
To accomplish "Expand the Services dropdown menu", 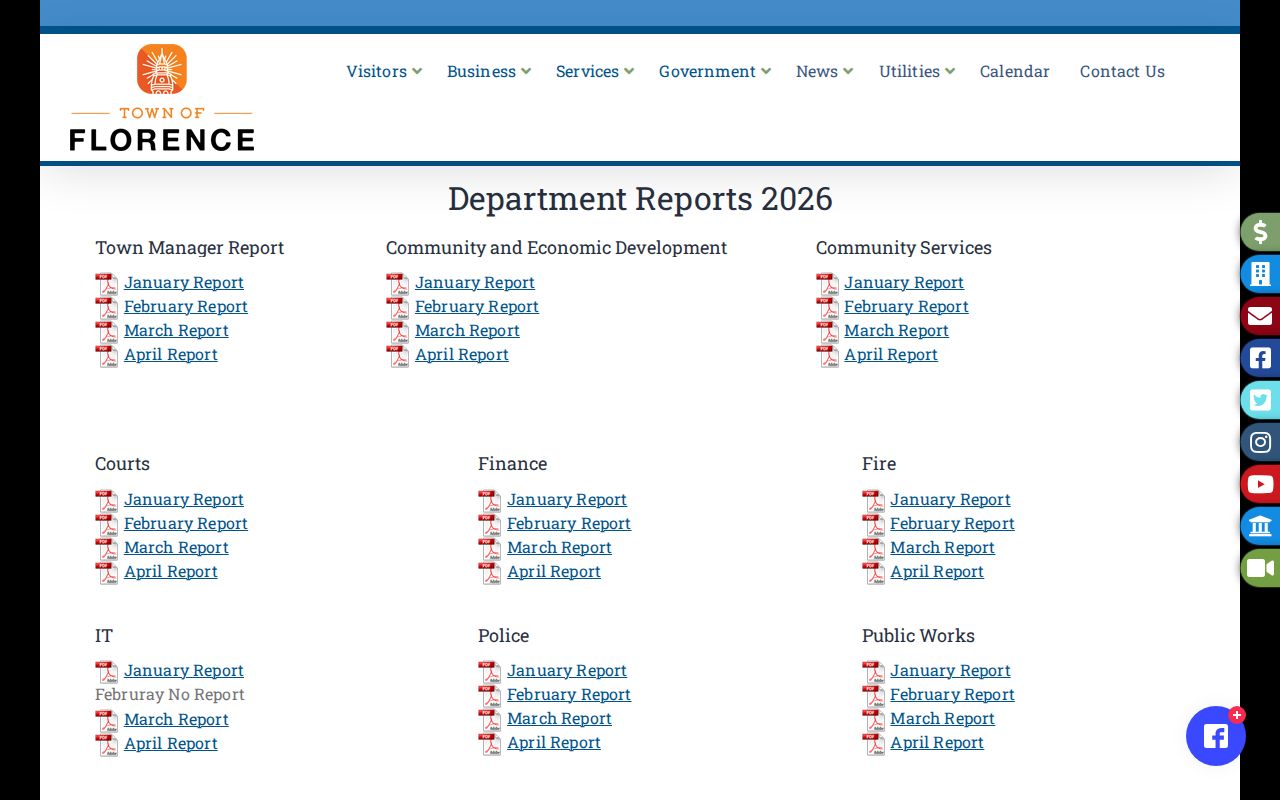I will click(595, 71).
